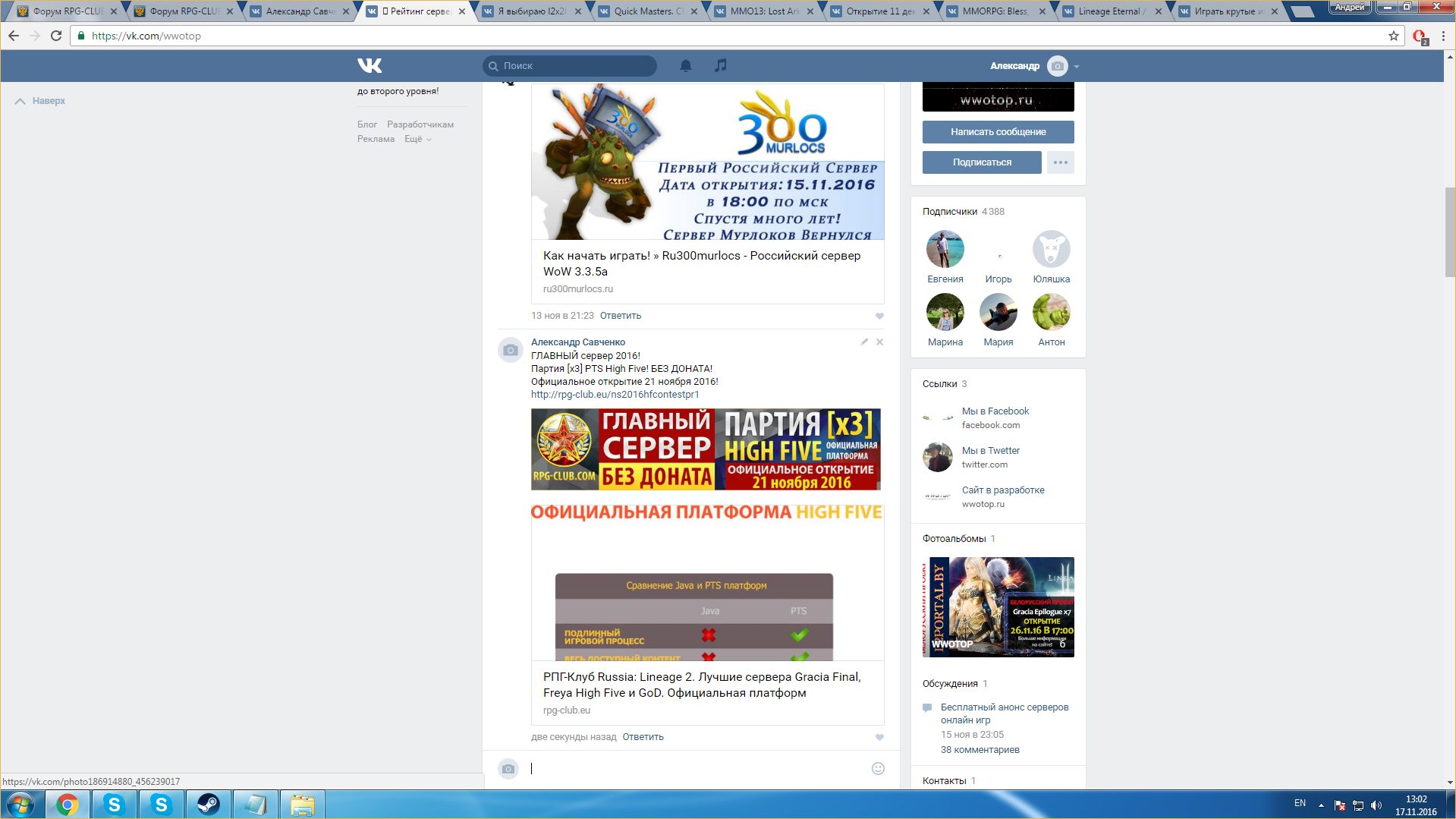This screenshot has height=819, width=1456.
Task: Open Мы в Facebook link
Action: (995, 411)
